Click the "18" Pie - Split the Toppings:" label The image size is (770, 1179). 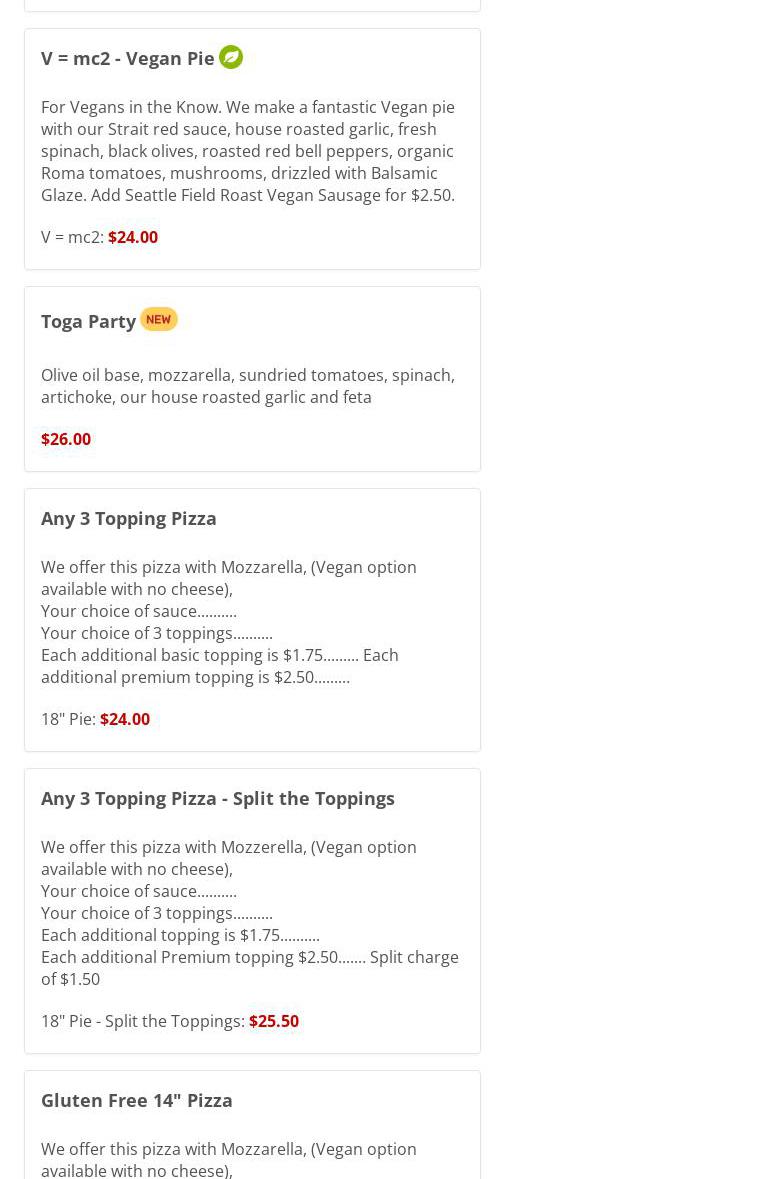coord(142,1021)
